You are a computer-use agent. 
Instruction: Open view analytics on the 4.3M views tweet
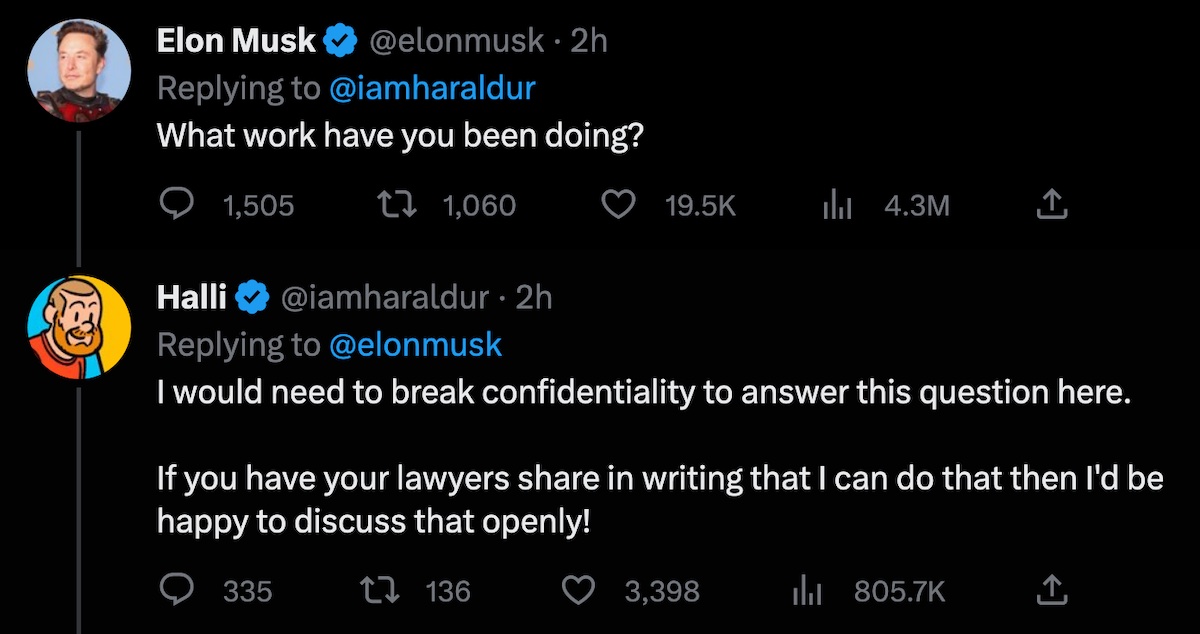point(836,206)
